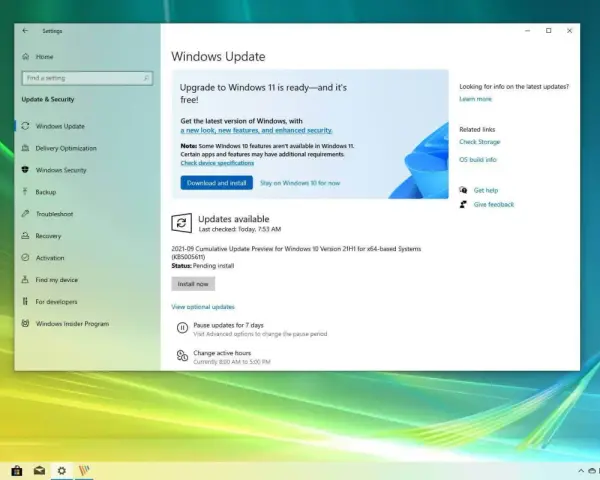Click Learn more link

point(475,99)
